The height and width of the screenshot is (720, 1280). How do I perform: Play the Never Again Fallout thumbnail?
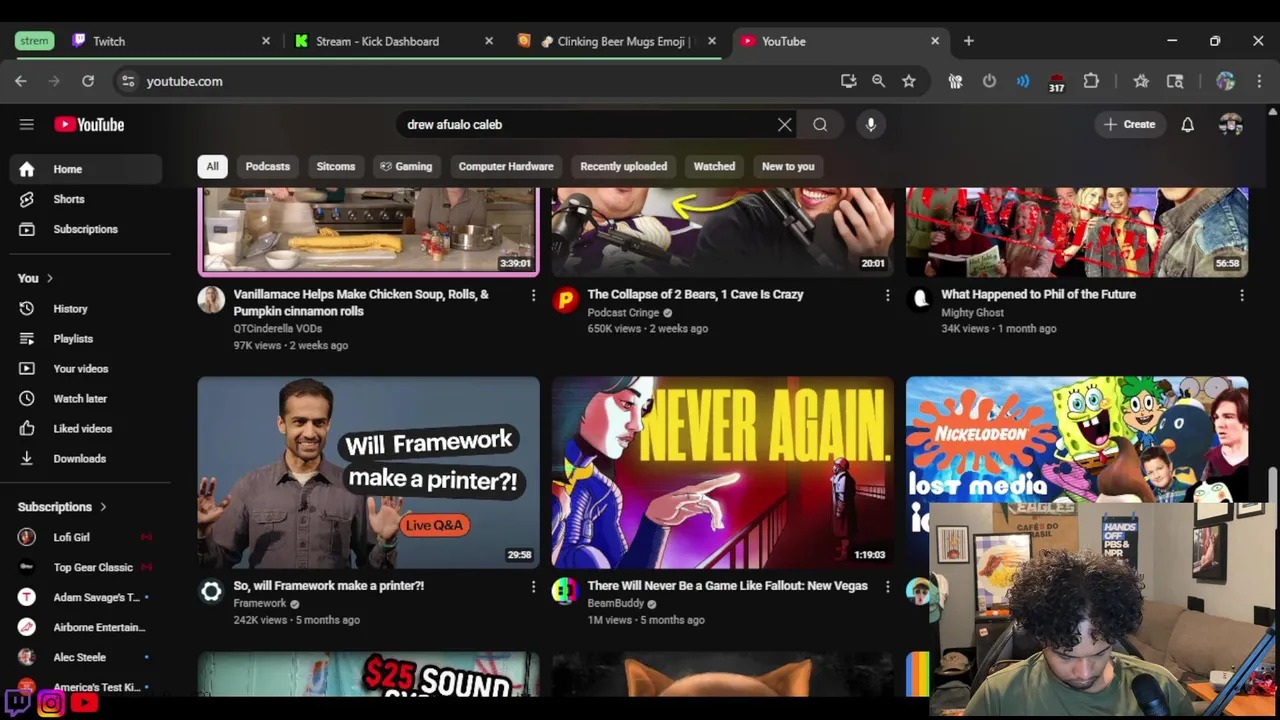pyautogui.click(x=722, y=472)
